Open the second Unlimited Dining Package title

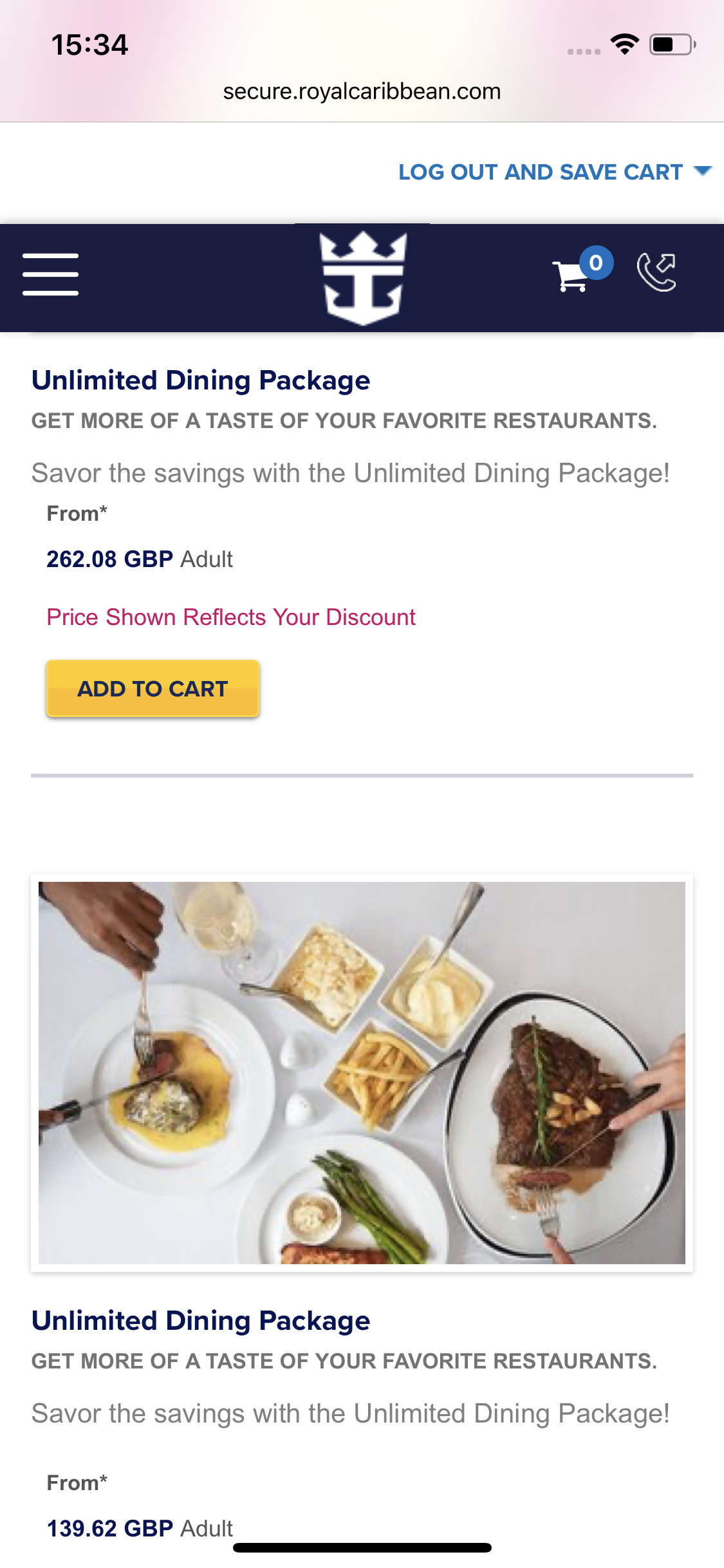[x=201, y=1321]
